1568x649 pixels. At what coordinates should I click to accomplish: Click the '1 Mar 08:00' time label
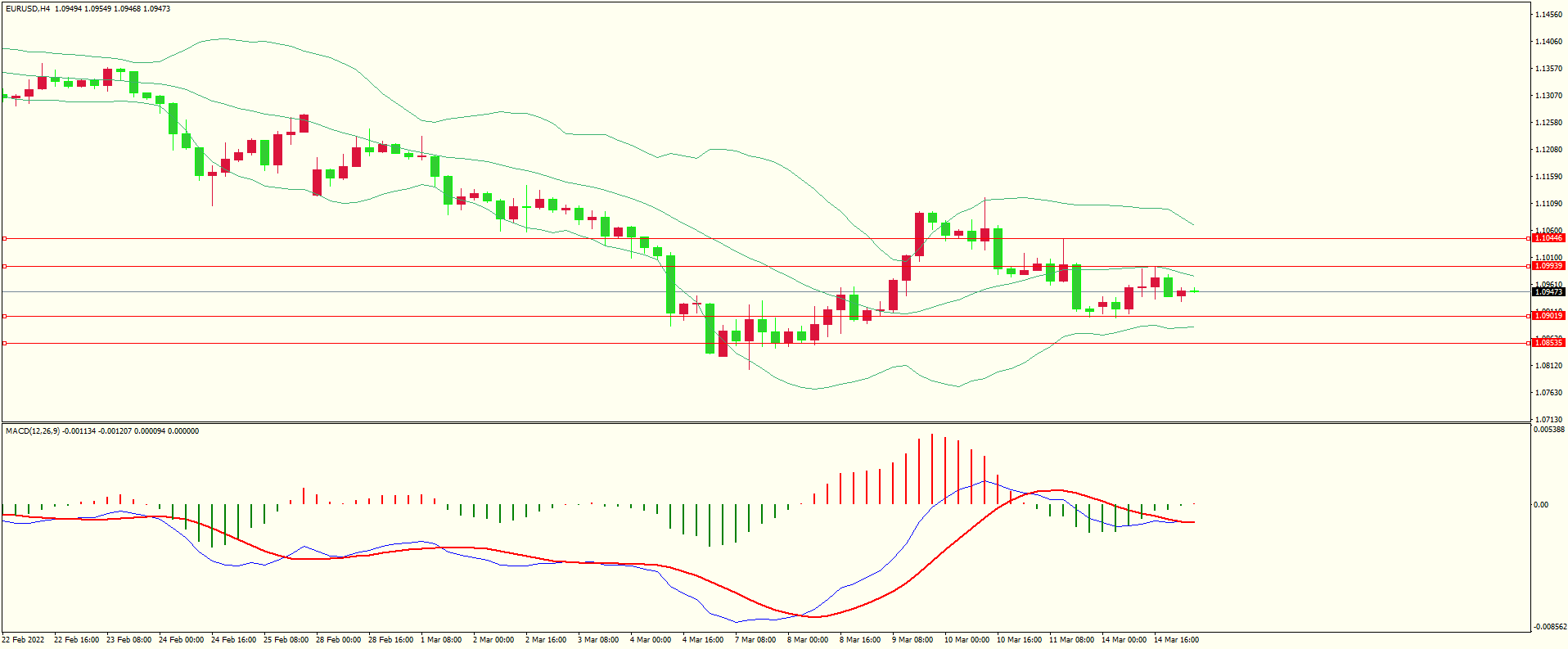pos(441,640)
